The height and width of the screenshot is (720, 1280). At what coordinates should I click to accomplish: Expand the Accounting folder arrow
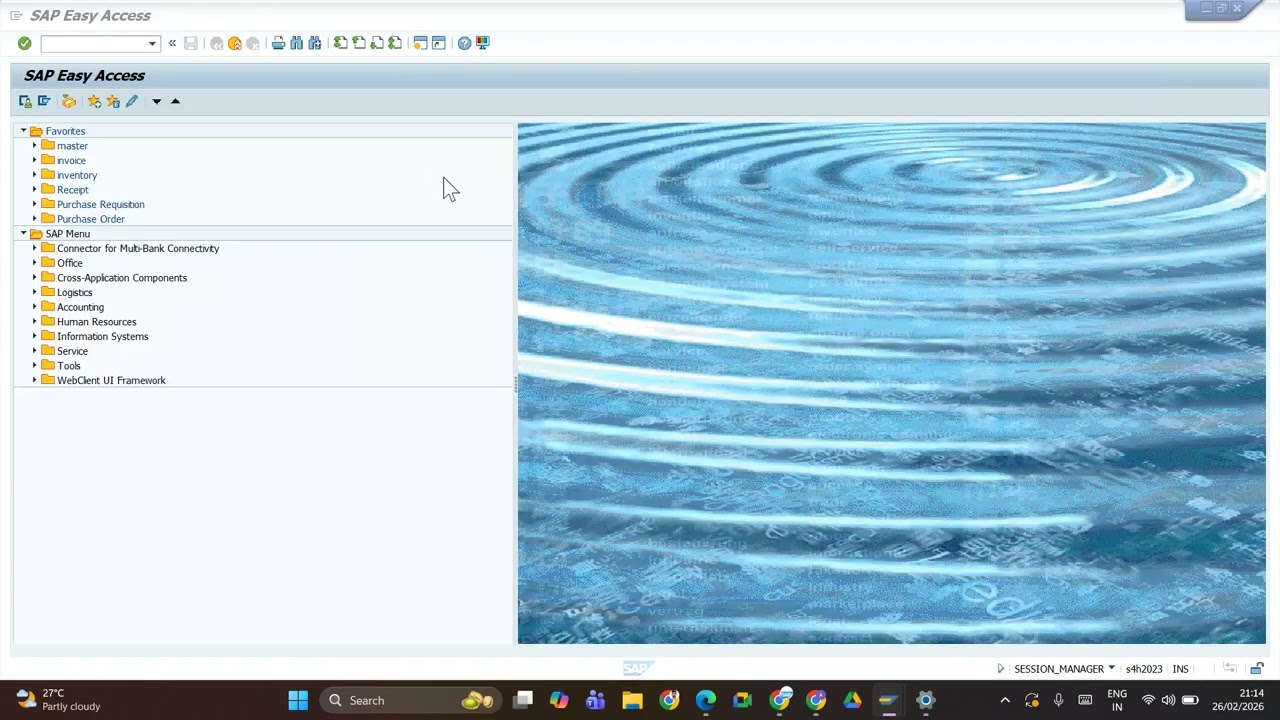pos(34,307)
